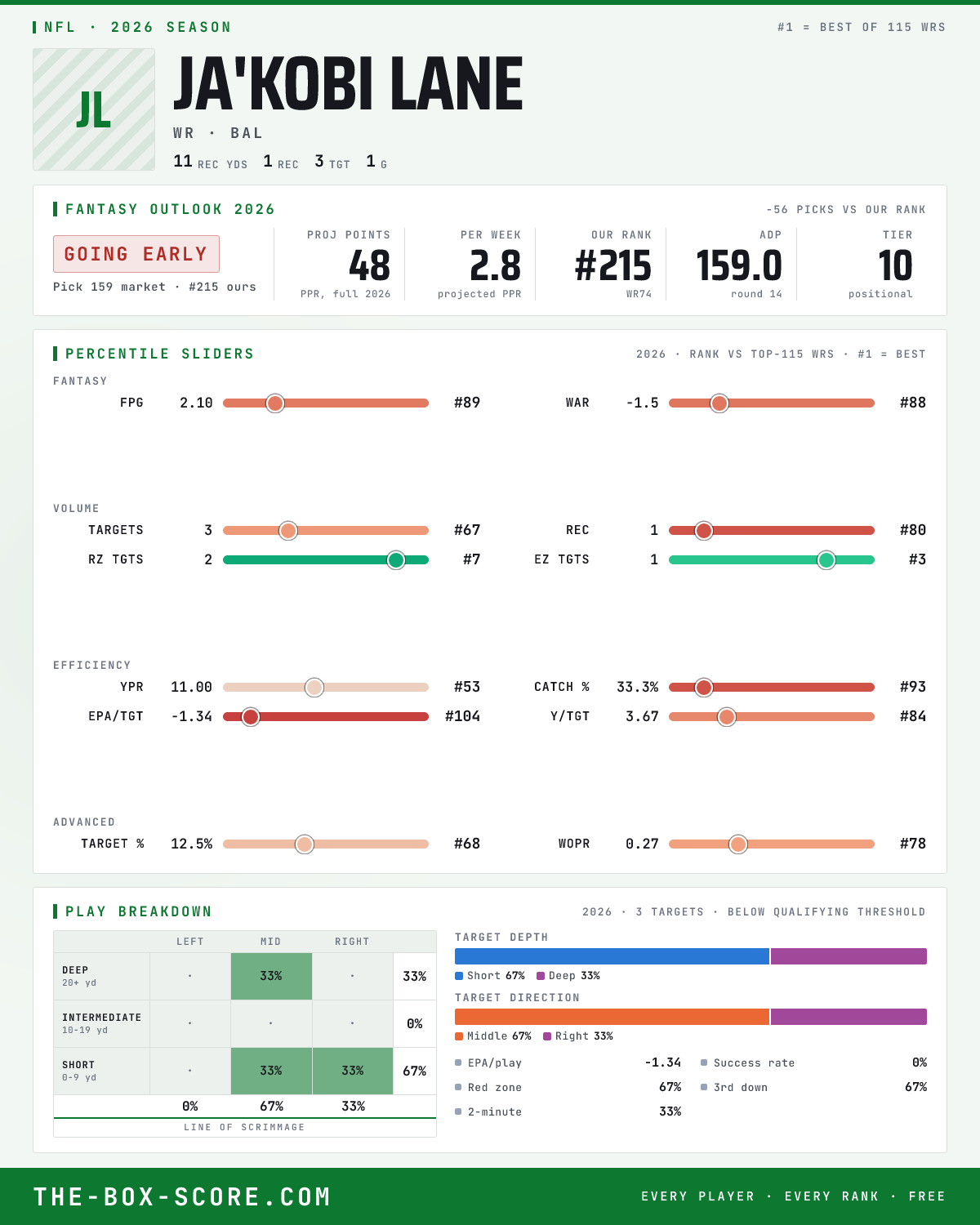Click the EPA/TGT red slider knob

(x=251, y=716)
